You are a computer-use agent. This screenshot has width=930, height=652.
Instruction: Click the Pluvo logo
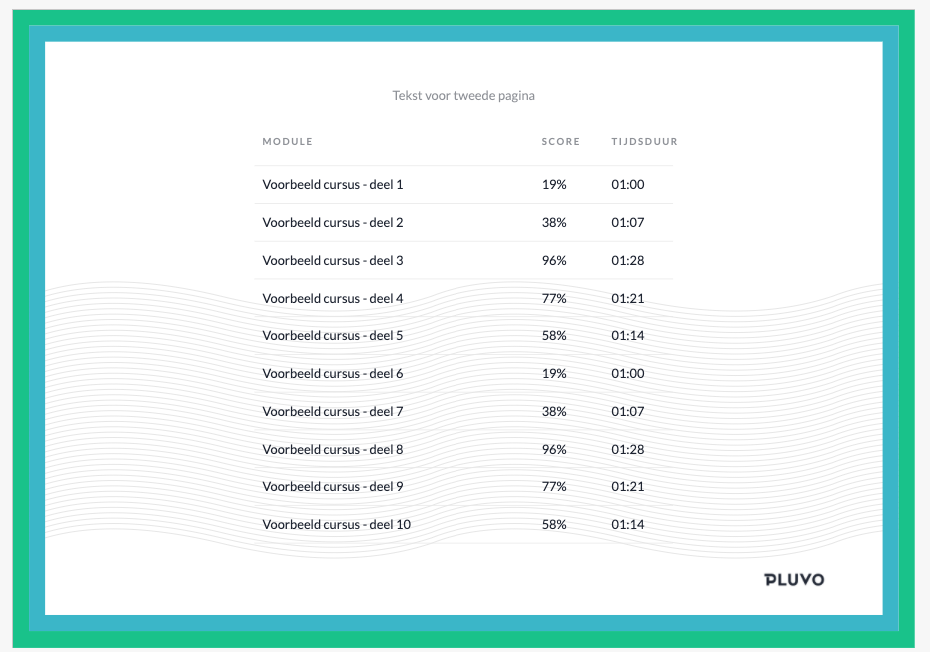tap(794, 579)
